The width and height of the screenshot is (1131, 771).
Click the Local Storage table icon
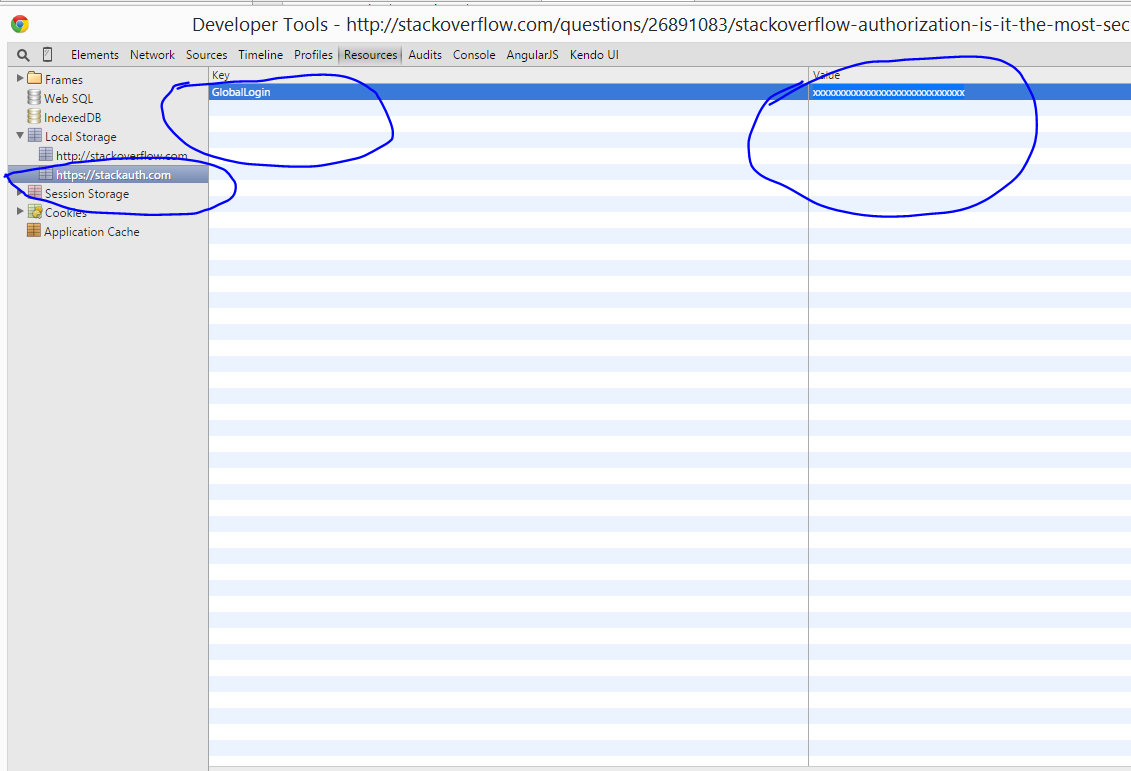pyautogui.click(x=35, y=136)
